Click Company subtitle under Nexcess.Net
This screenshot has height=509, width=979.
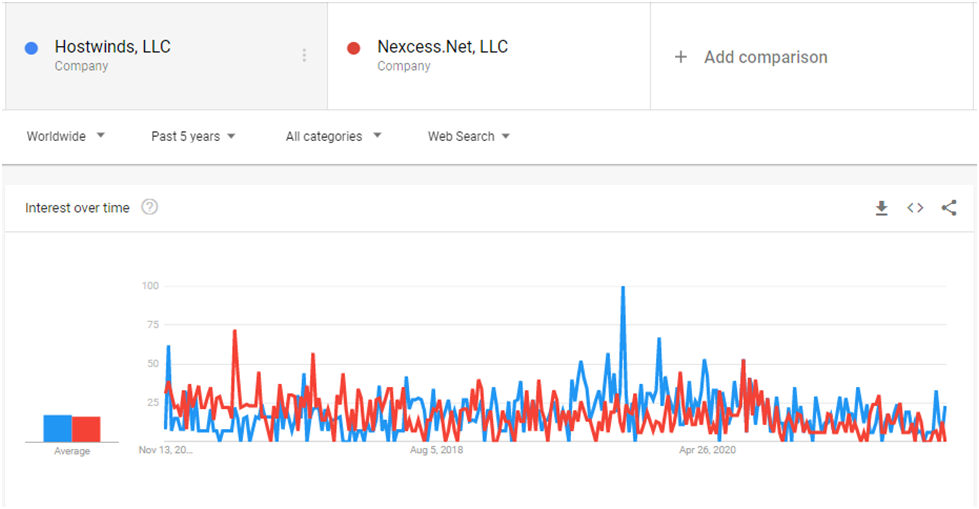click(404, 66)
